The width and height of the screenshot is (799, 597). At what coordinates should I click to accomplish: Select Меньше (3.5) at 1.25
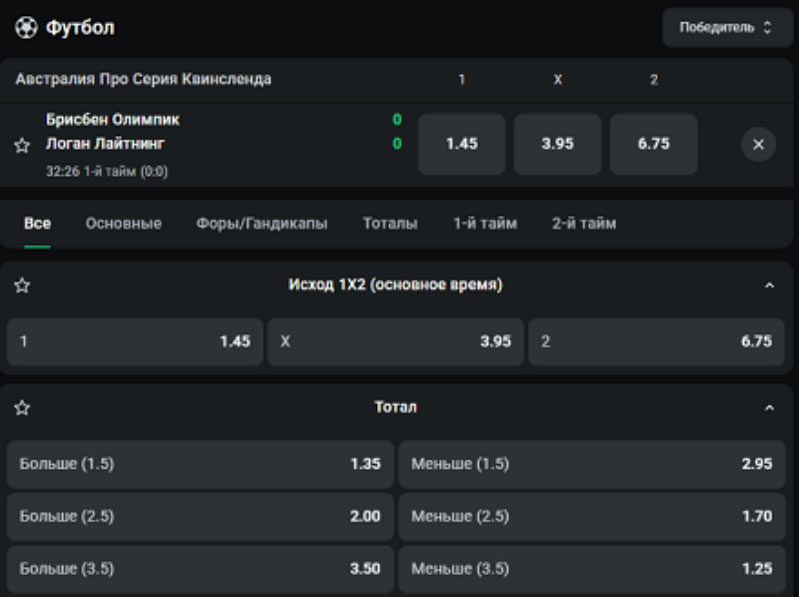click(591, 569)
